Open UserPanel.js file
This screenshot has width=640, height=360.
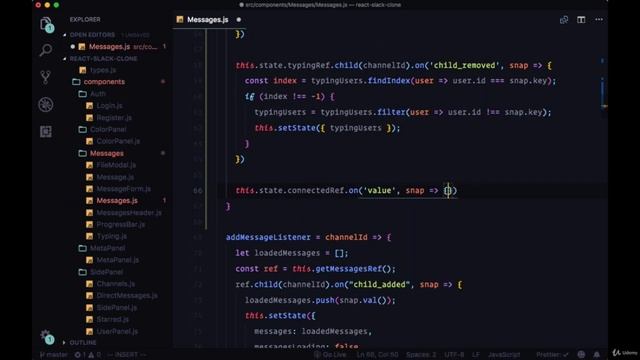click(x=117, y=331)
